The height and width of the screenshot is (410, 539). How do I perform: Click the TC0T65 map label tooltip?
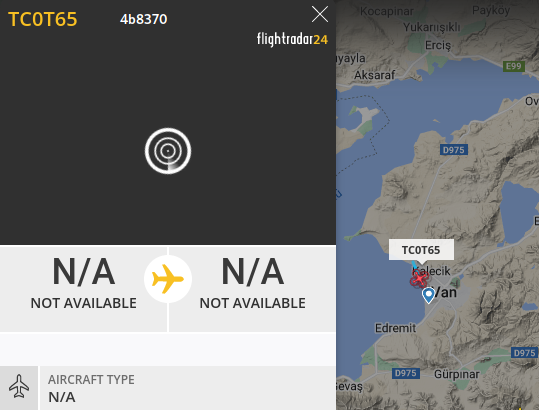click(421, 250)
